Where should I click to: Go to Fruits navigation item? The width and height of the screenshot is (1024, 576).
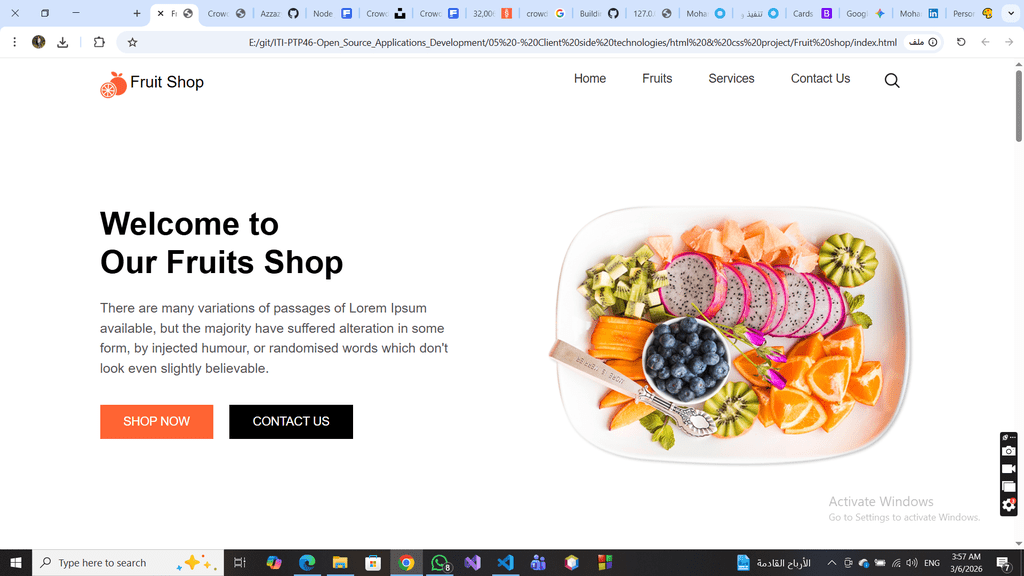(657, 78)
